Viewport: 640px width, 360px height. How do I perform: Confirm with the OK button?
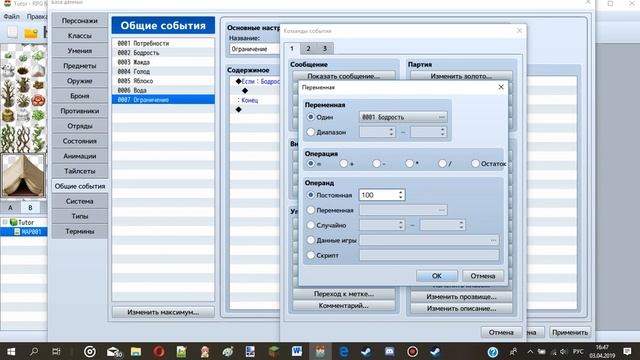[x=436, y=276]
